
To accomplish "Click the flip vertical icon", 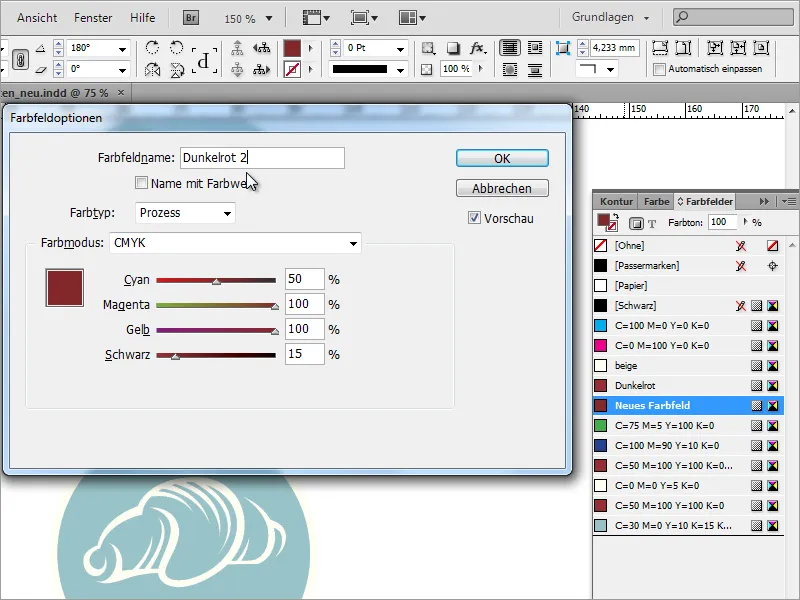I will pos(177,69).
